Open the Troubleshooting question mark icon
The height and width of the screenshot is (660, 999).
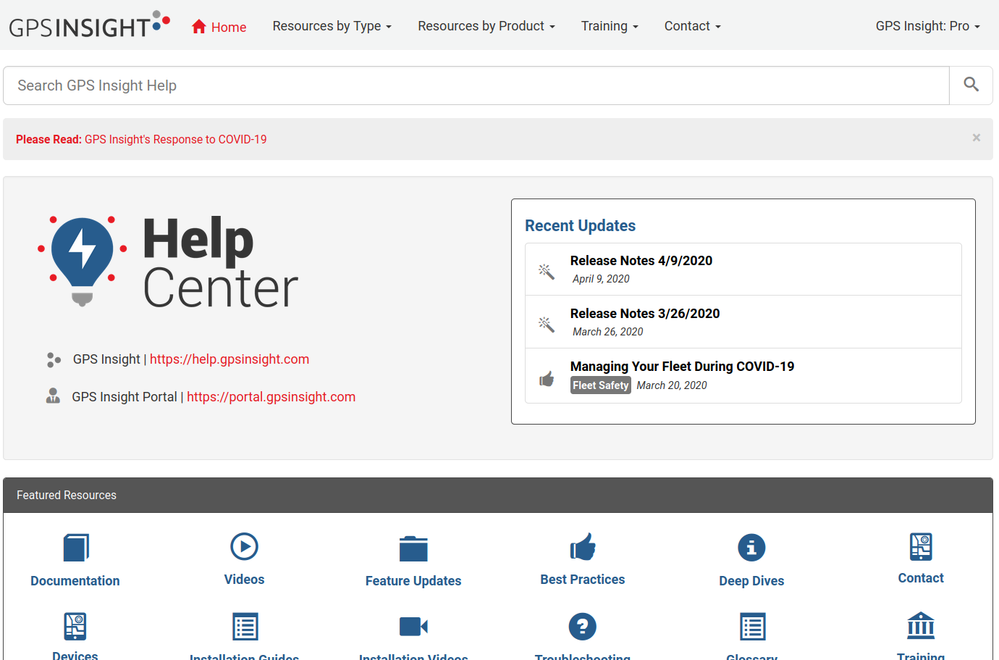(582, 627)
